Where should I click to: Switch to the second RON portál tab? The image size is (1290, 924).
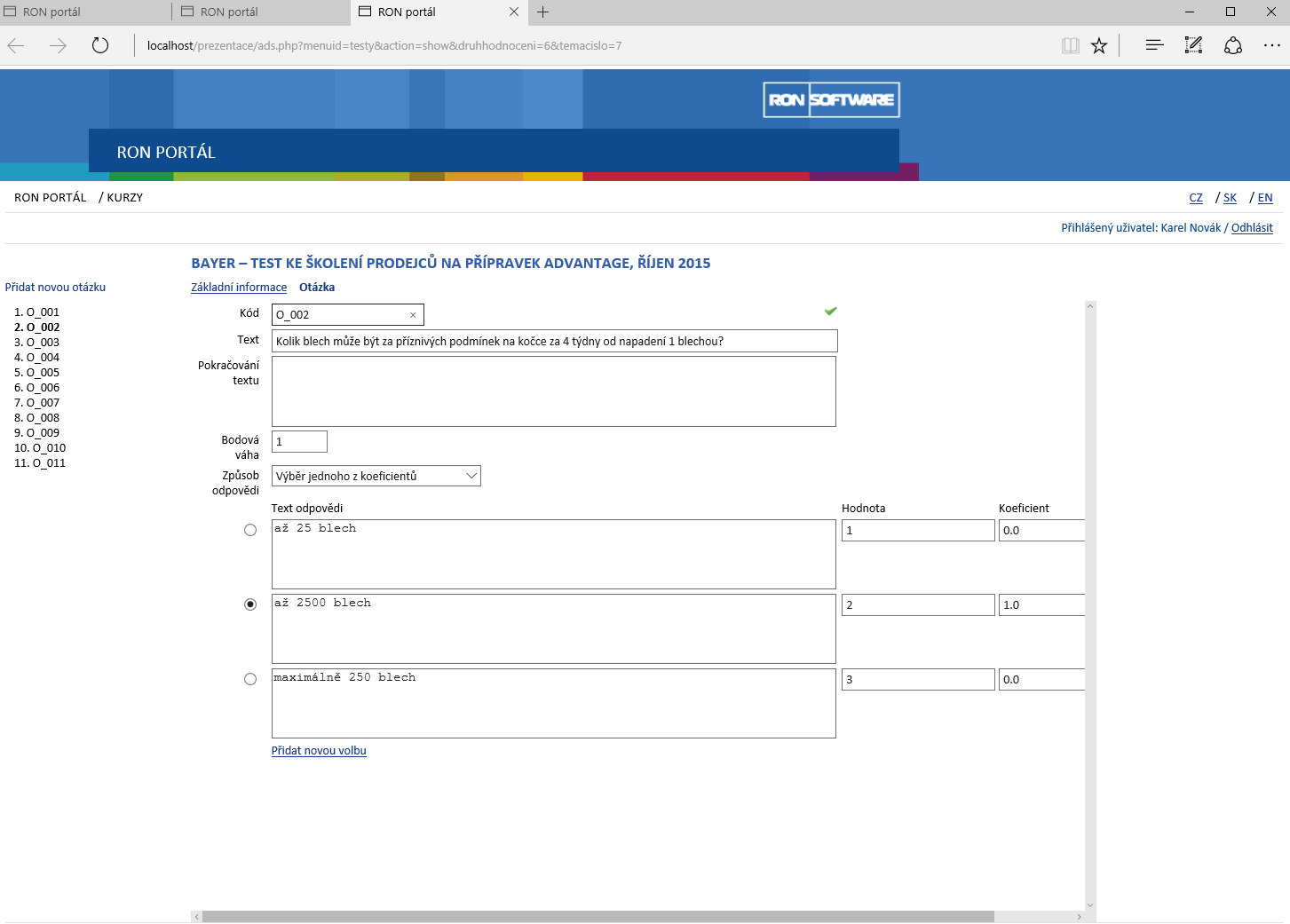point(262,12)
